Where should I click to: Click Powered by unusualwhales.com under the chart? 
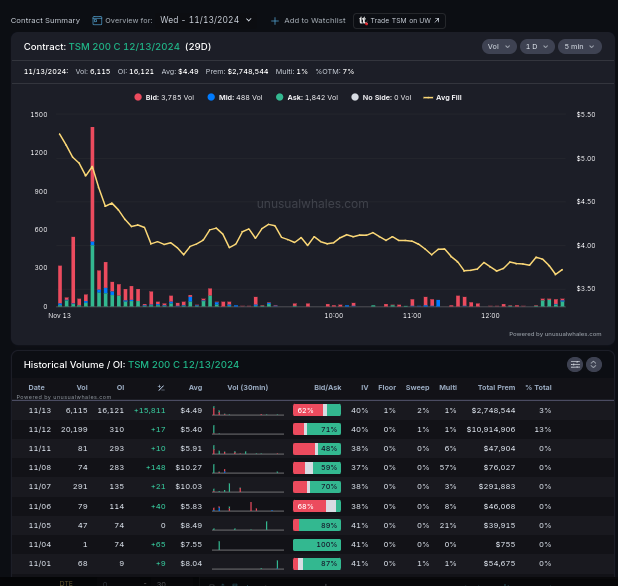coord(555,334)
